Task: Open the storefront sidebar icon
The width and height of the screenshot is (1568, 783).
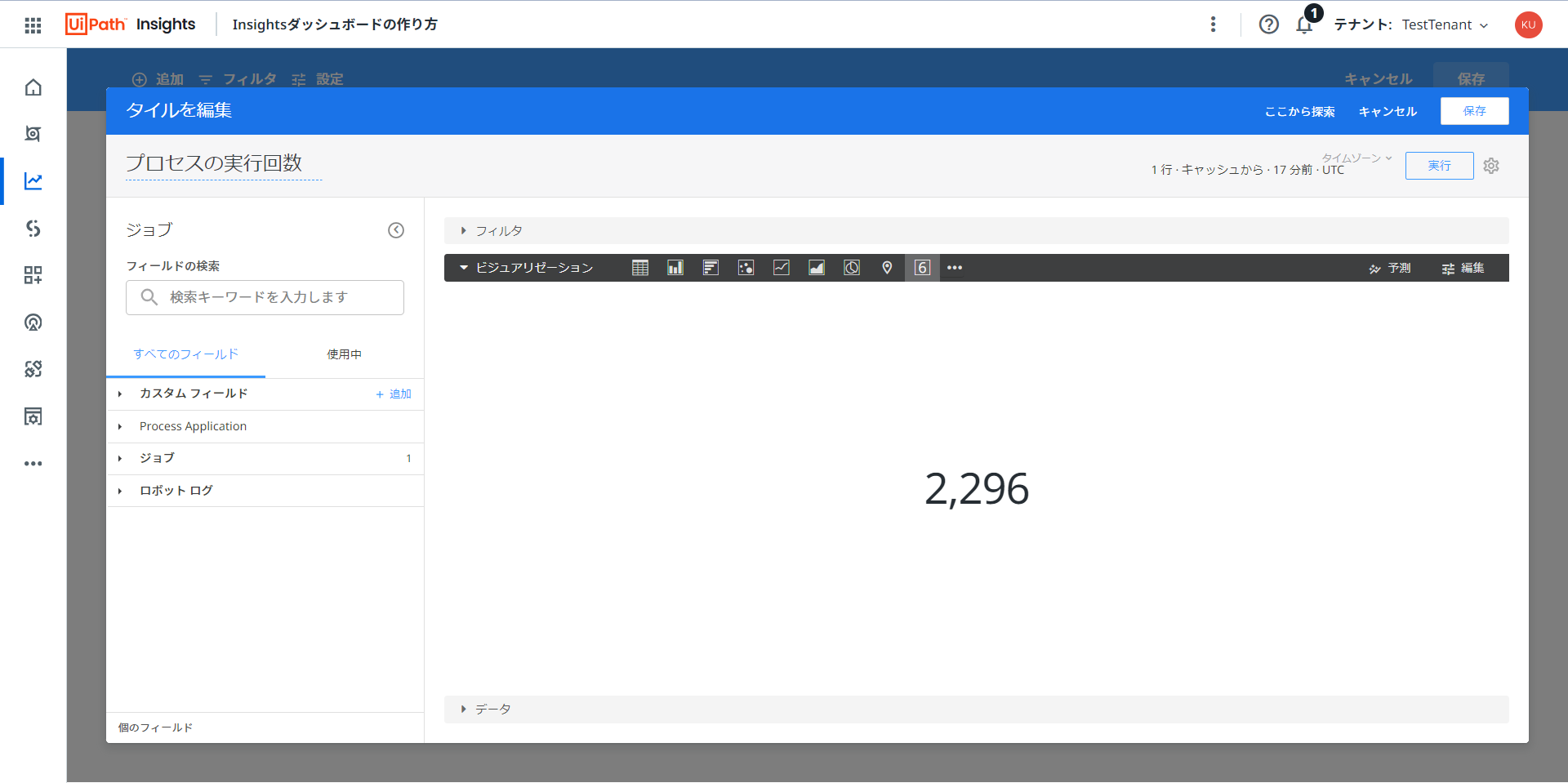Action: [x=33, y=416]
